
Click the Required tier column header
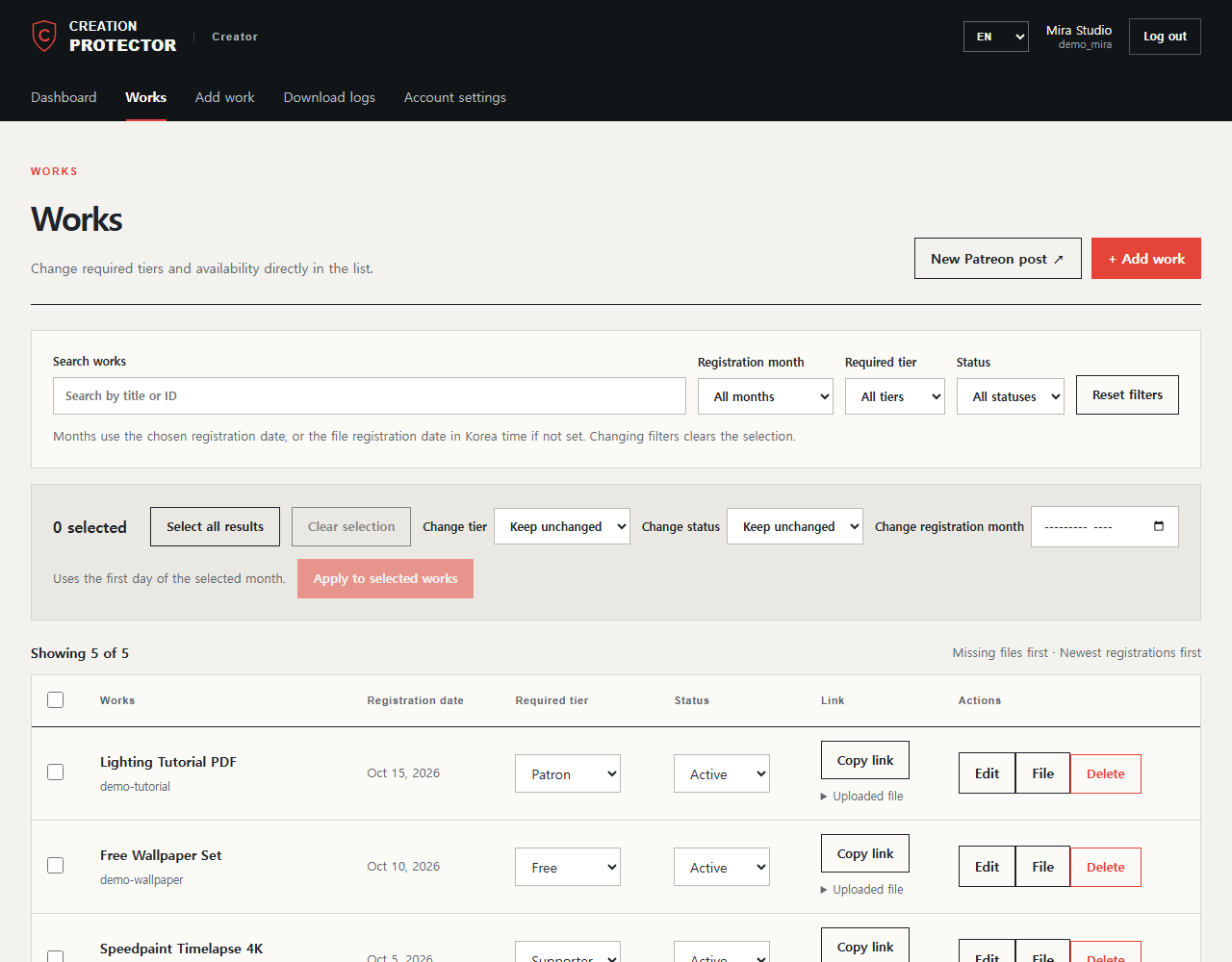click(x=552, y=700)
